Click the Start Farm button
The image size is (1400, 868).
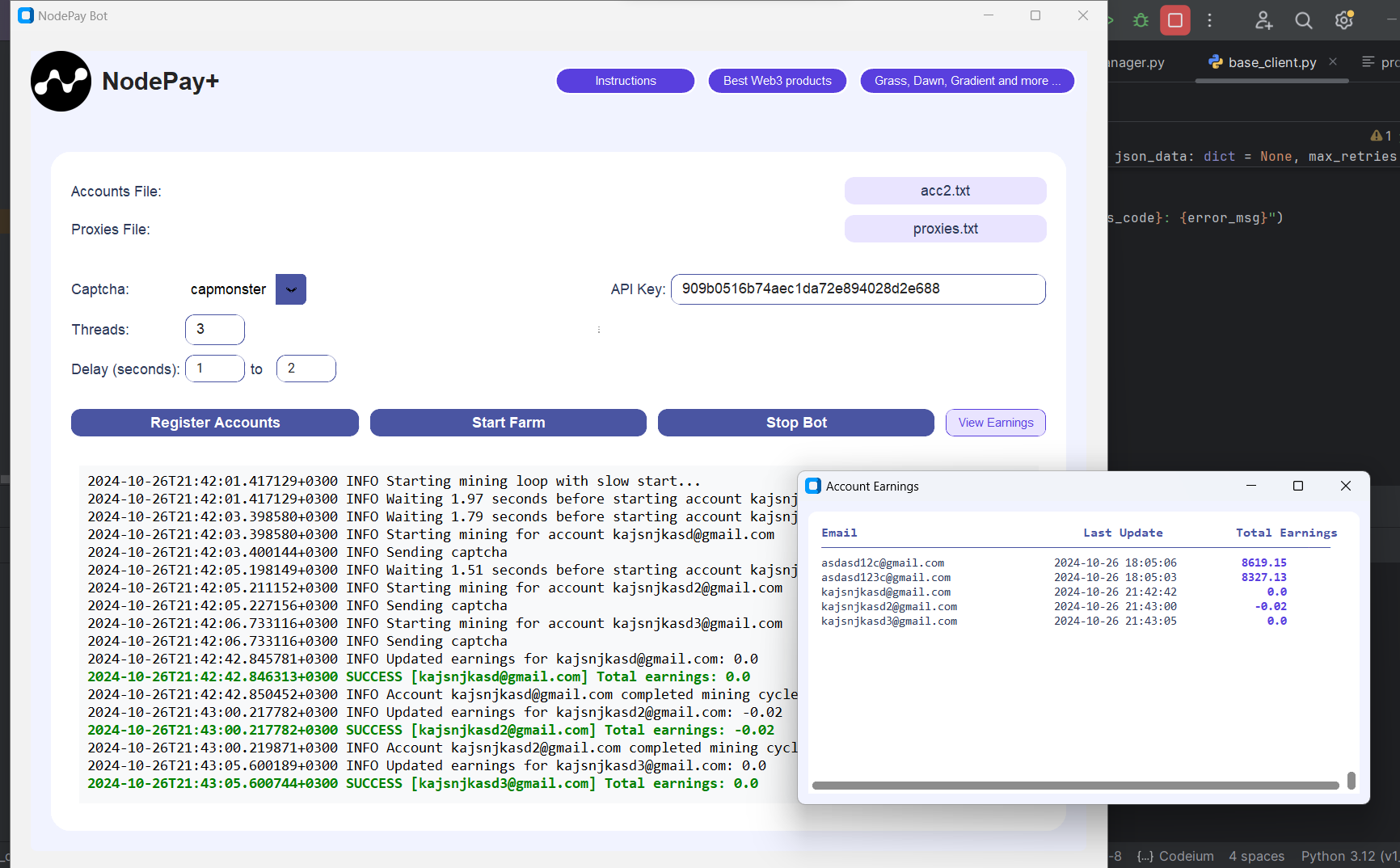(508, 423)
